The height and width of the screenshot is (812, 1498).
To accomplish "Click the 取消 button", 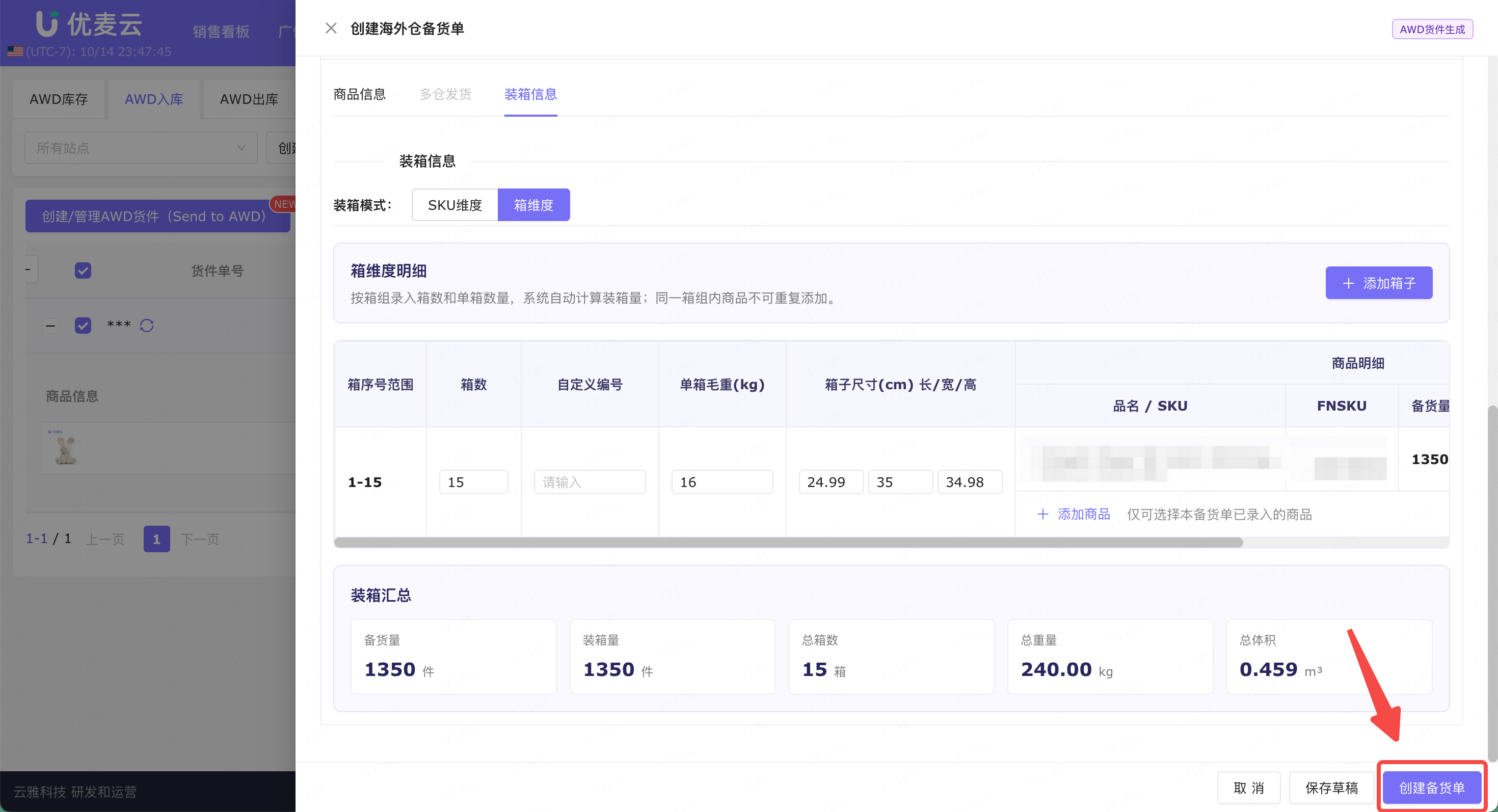I will click(x=1248, y=788).
